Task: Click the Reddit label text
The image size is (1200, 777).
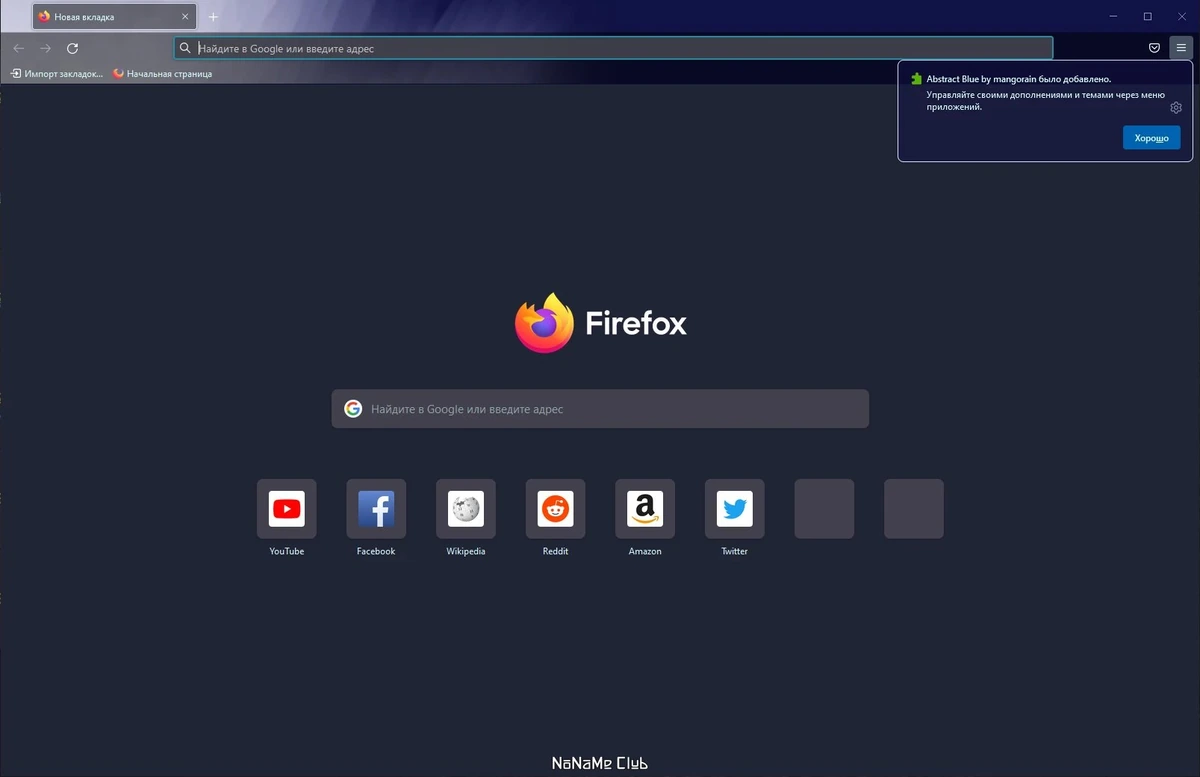Action: 555,551
